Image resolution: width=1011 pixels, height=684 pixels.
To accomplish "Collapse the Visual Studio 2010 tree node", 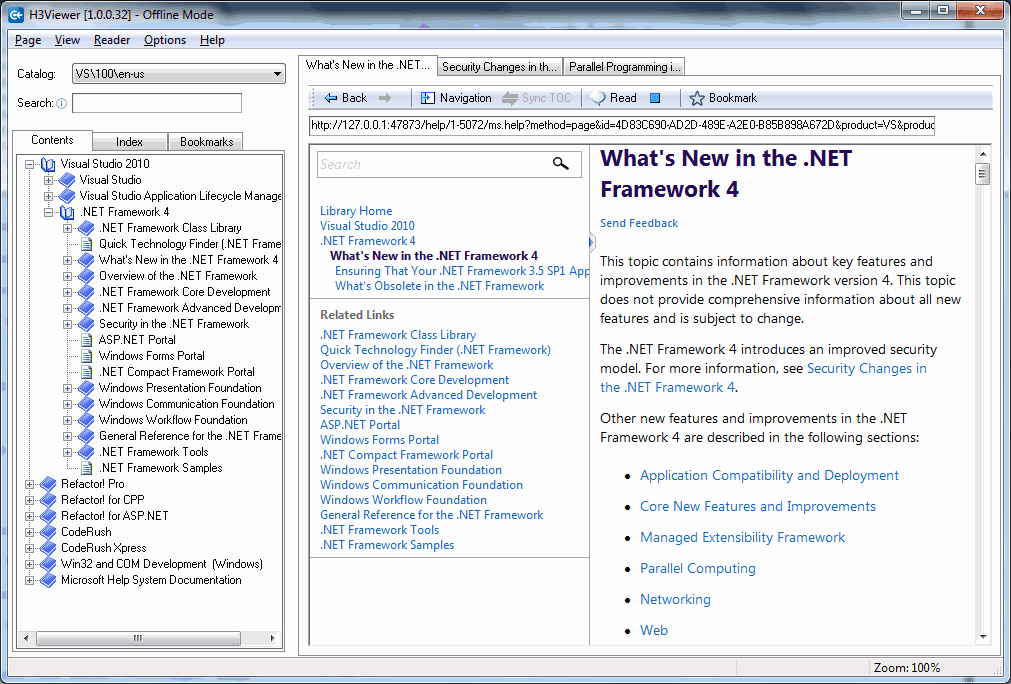I will tap(30, 164).
